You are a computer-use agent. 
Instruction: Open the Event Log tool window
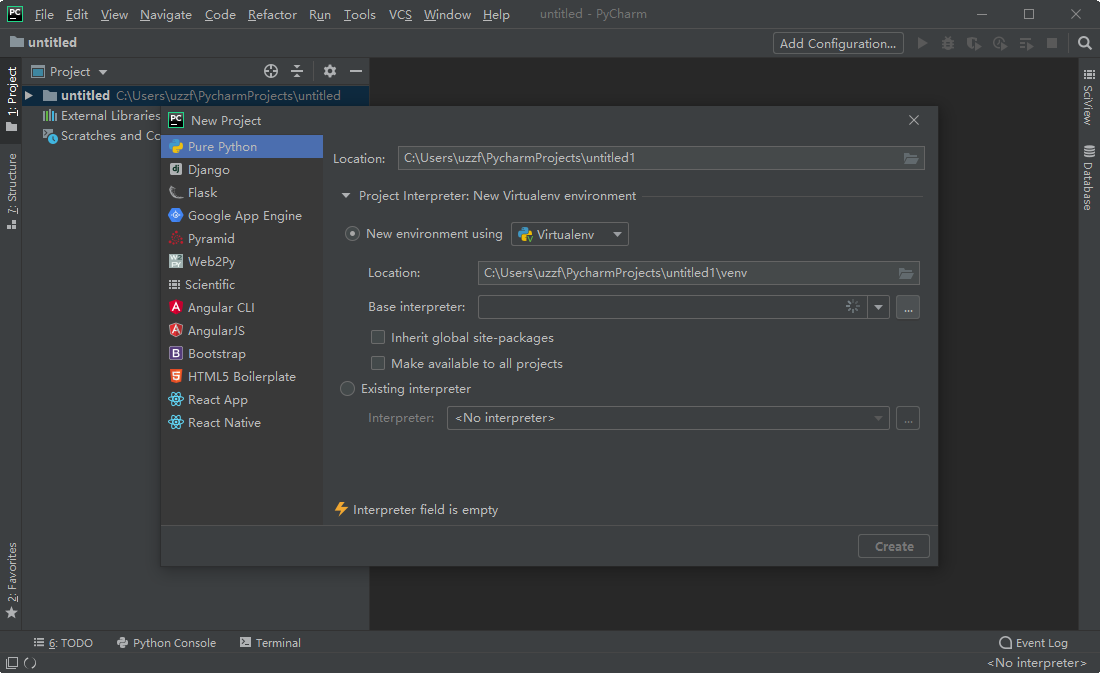pos(1033,643)
